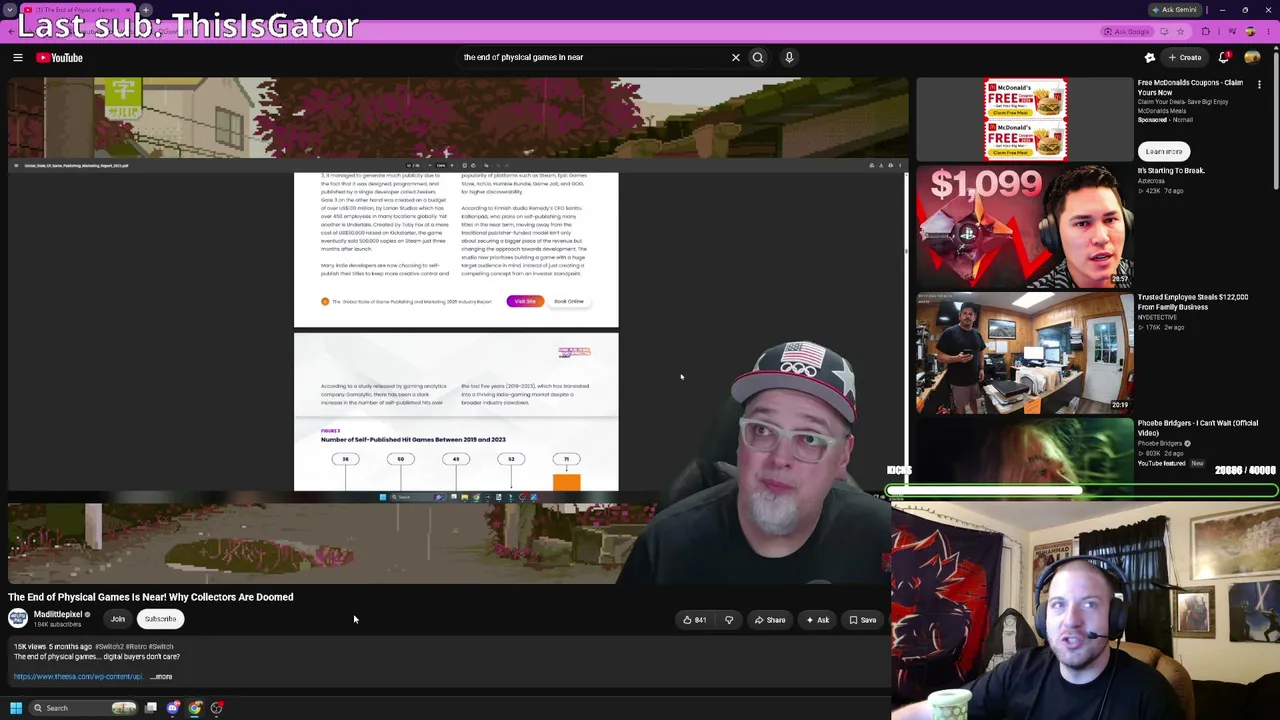Clear the YouTube search query
This screenshot has width=1280, height=720.
pyautogui.click(x=736, y=58)
